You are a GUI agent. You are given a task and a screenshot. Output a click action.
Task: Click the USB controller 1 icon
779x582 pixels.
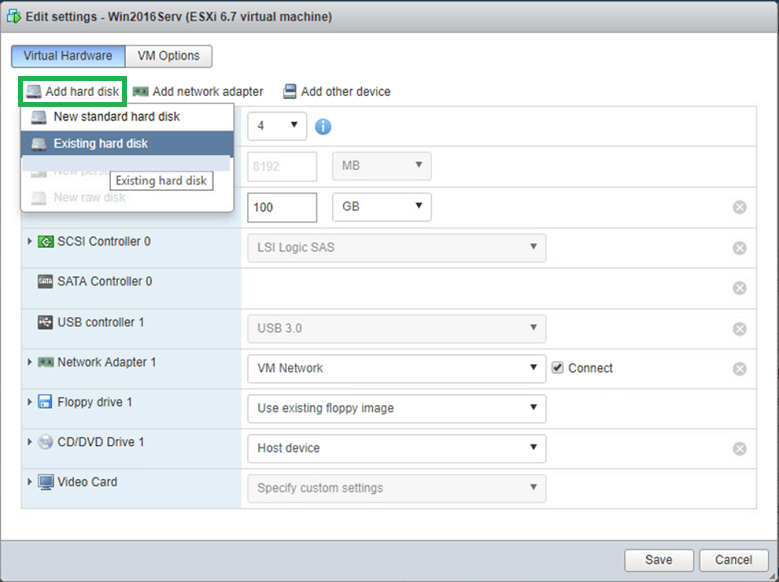tap(45, 323)
